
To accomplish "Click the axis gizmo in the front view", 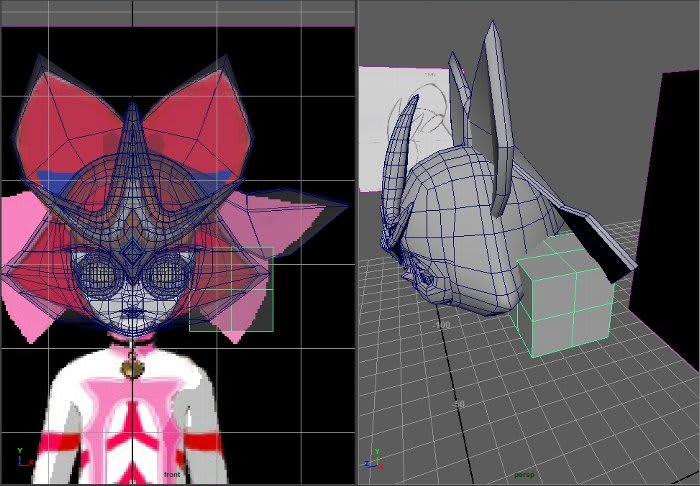I will [x=24, y=457].
